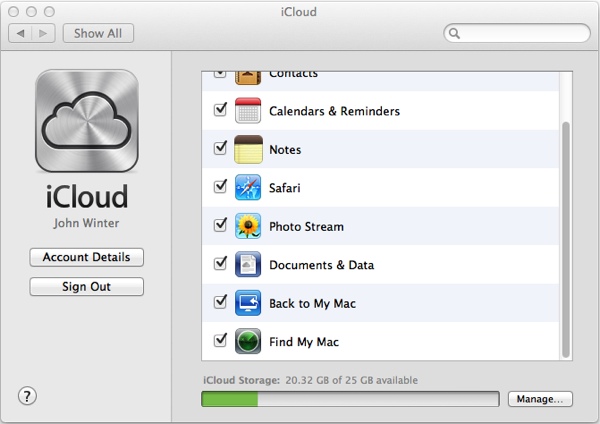Click the Sign Out button
The image size is (600, 424).
(x=86, y=287)
